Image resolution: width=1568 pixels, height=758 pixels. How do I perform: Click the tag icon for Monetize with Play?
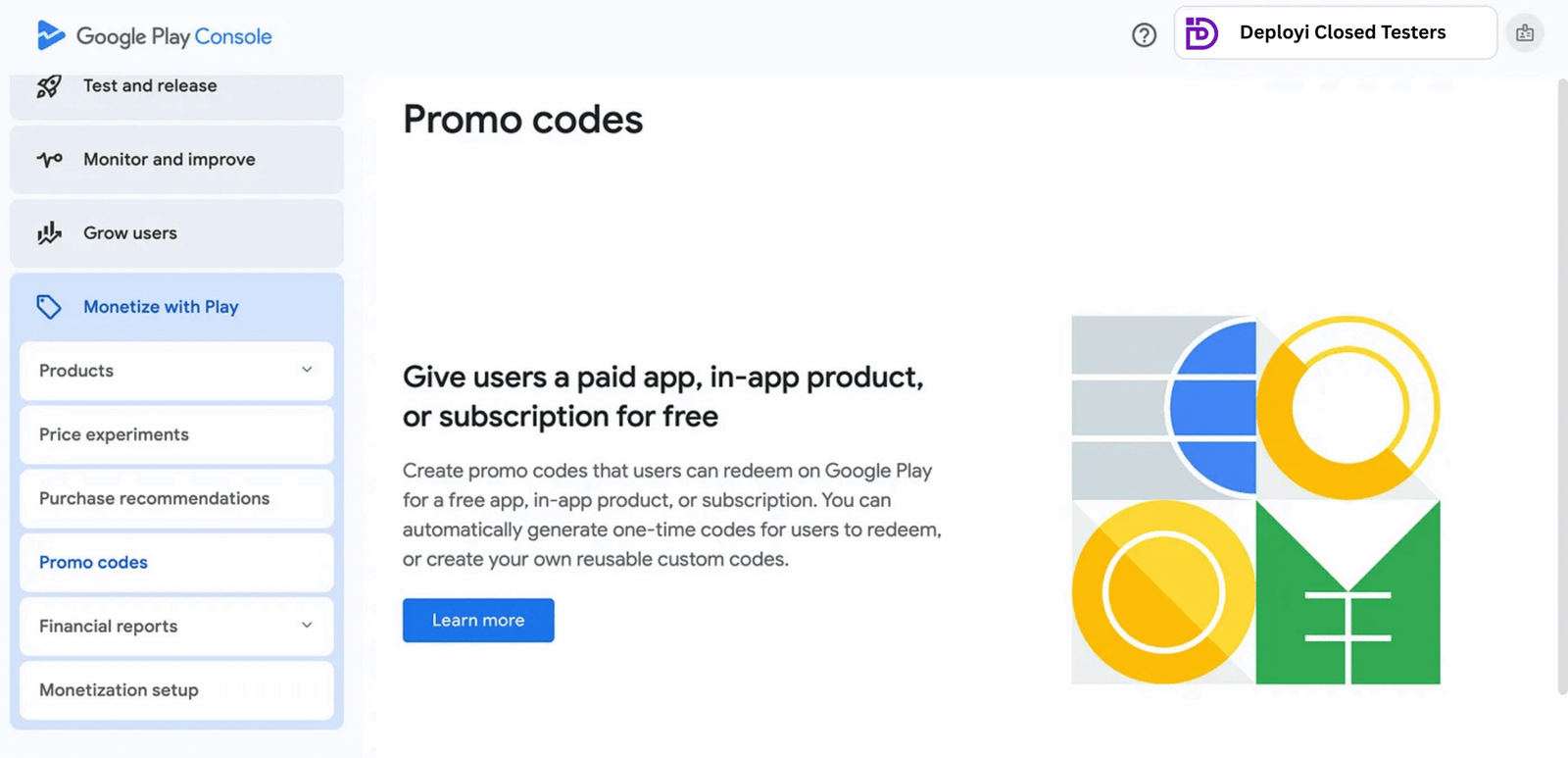click(x=49, y=307)
